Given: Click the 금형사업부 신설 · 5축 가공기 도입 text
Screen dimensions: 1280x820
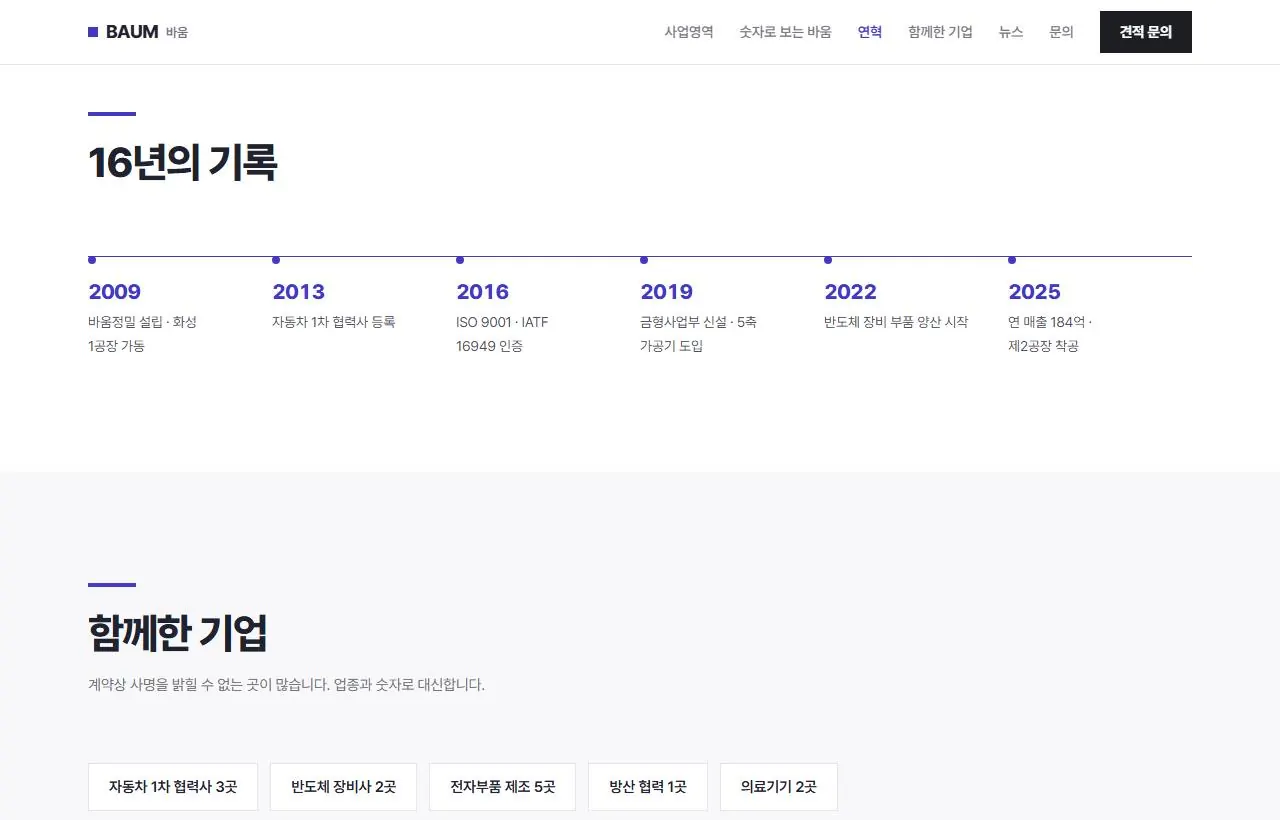Looking at the screenshot, I should (x=699, y=334).
